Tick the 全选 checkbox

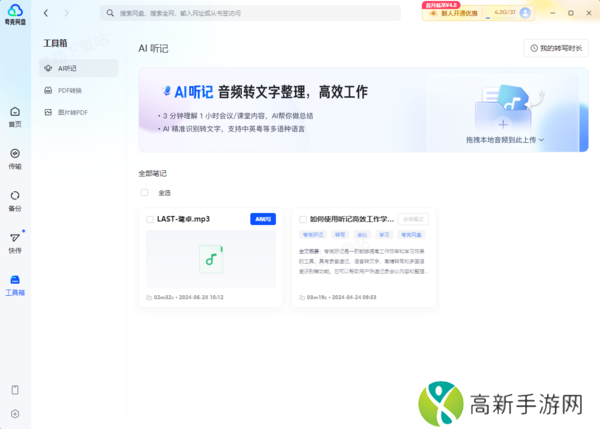pyautogui.click(x=144, y=192)
